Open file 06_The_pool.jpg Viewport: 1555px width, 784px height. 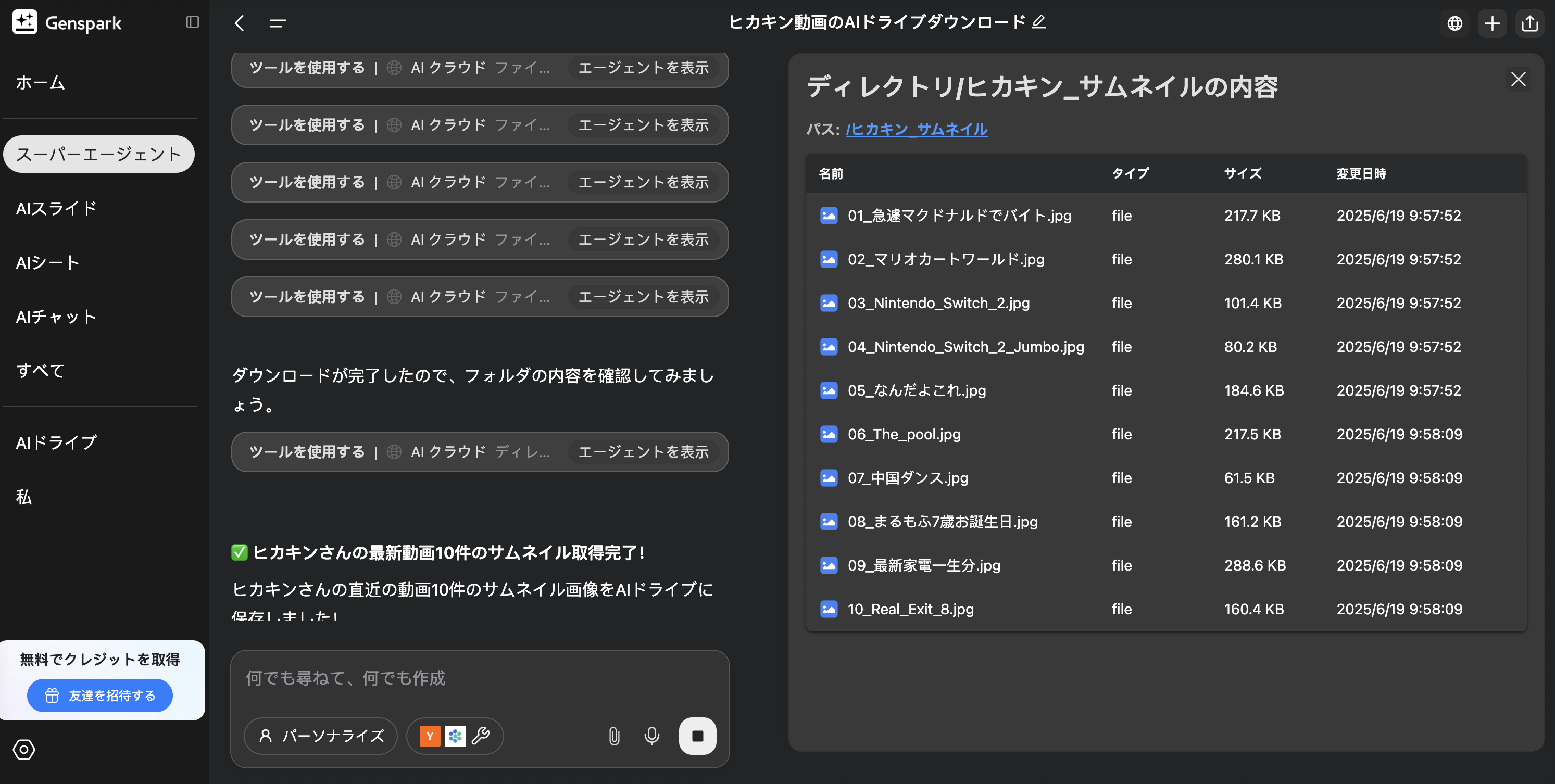(904, 434)
